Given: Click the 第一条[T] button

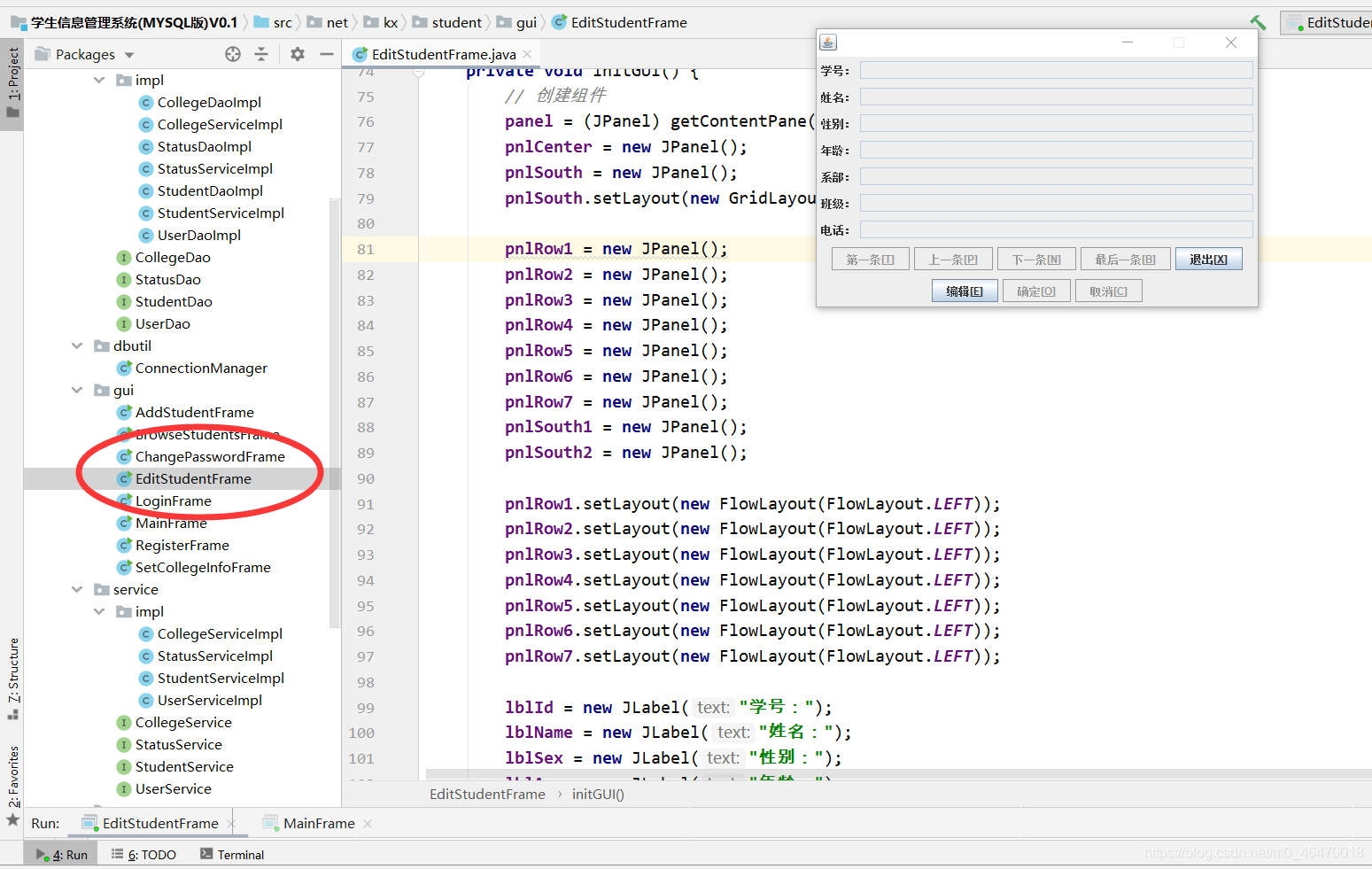Looking at the screenshot, I should coord(870,259).
